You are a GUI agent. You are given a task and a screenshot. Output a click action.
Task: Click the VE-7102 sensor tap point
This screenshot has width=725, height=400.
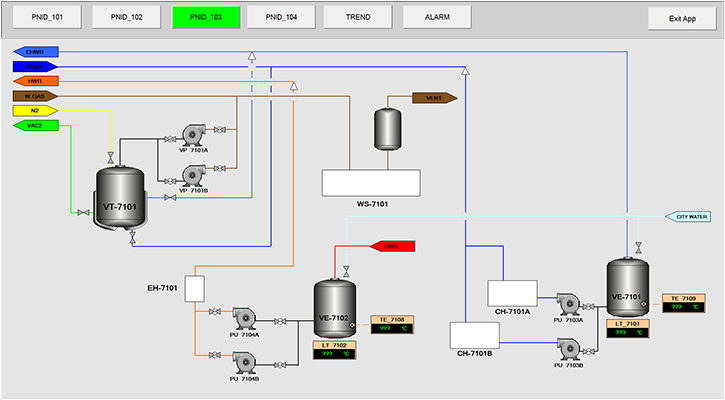tap(352, 325)
